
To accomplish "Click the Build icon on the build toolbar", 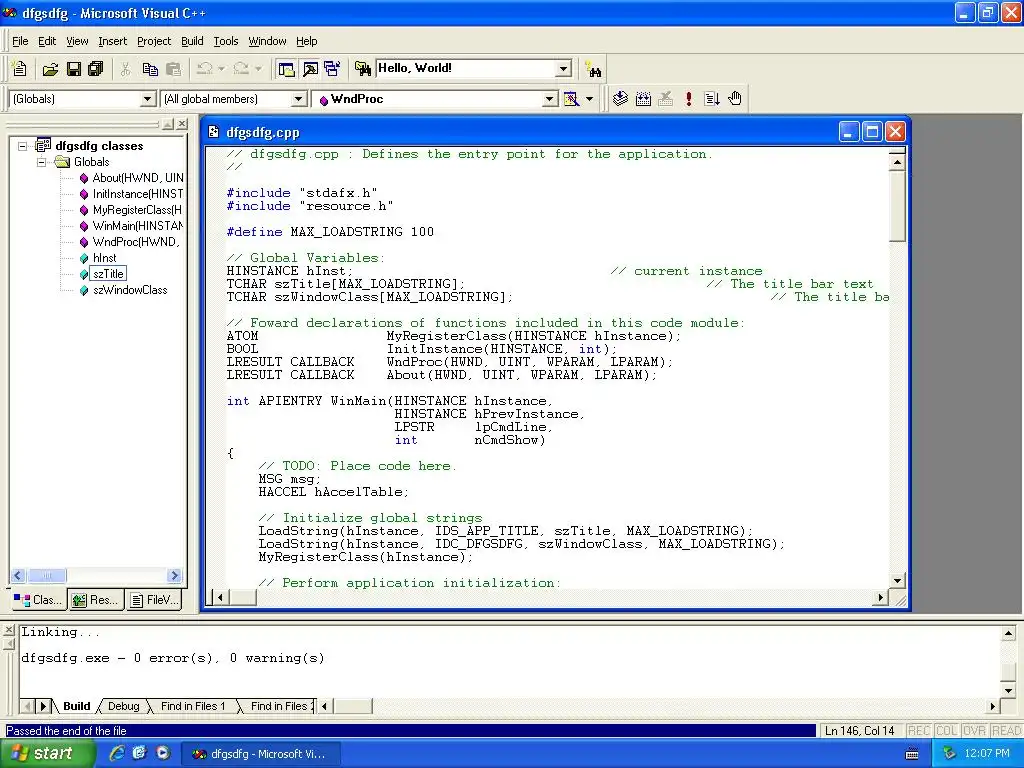I will coord(643,99).
